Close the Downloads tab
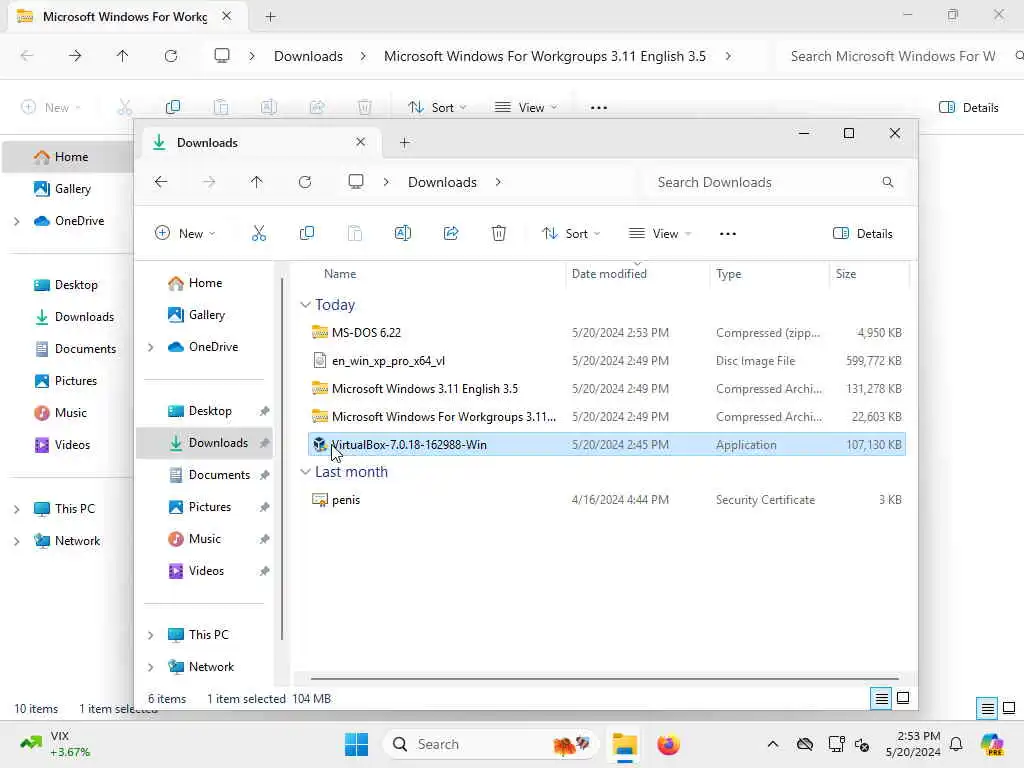Viewport: 1024px width, 768px height. 360,142
